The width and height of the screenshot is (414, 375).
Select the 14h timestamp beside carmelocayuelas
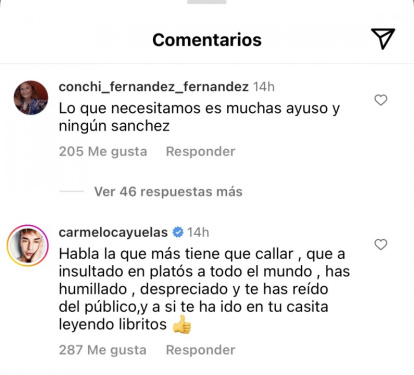point(198,232)
